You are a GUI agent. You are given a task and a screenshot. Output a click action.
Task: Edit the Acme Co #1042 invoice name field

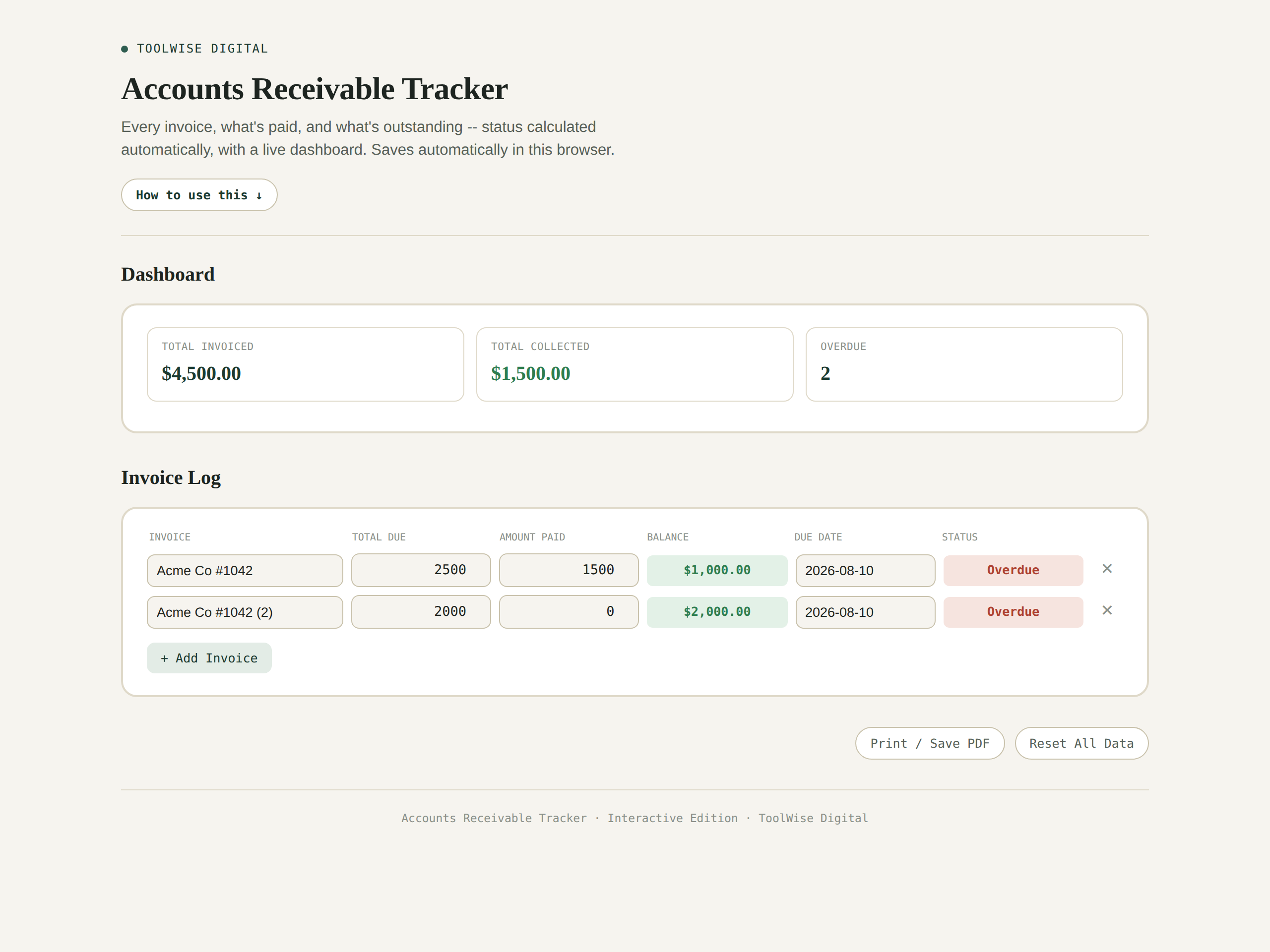pyautogui.click(x=245, y=570)
